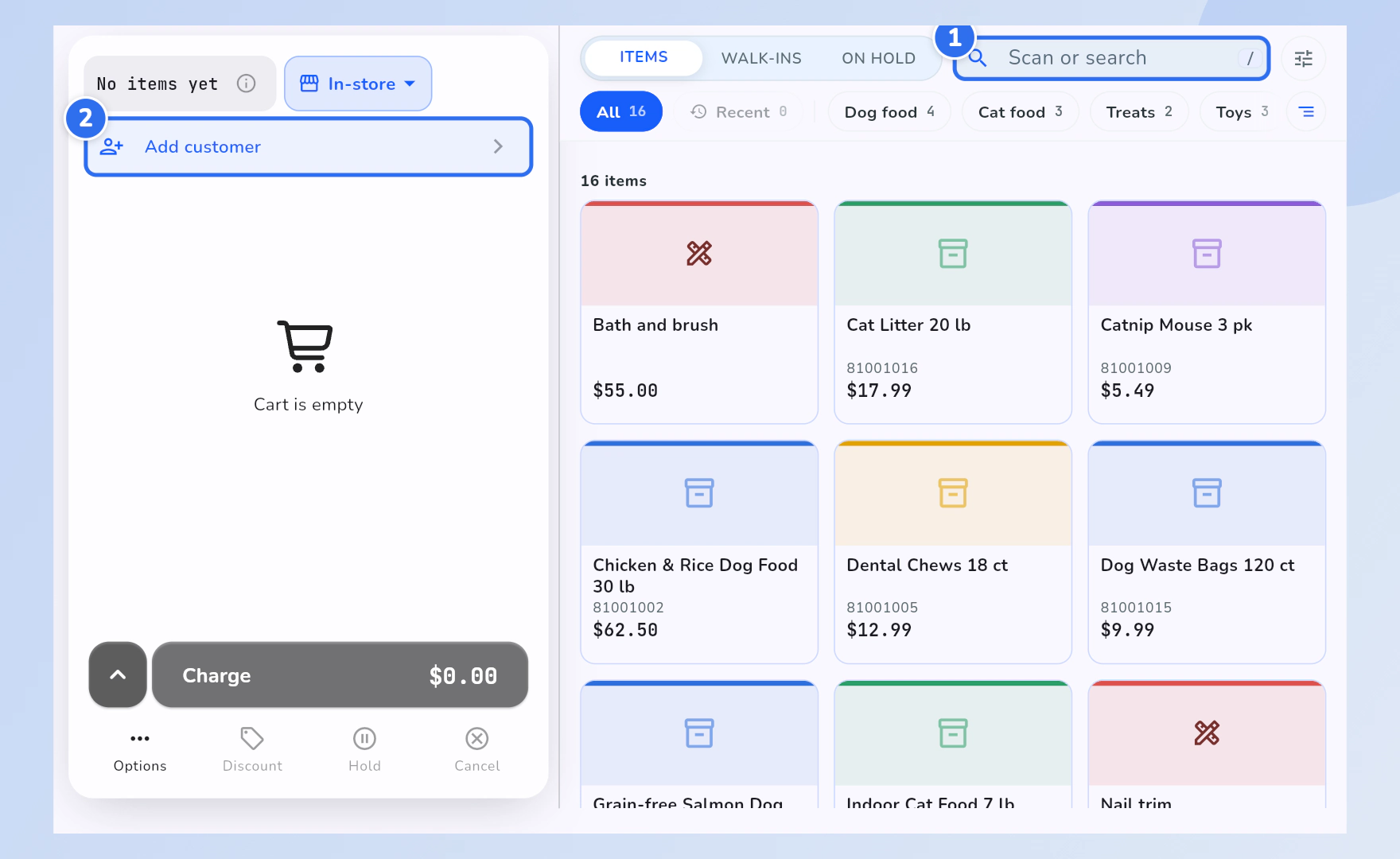
Task: Select the Recent category chip
Action: (x=739, y=112)
